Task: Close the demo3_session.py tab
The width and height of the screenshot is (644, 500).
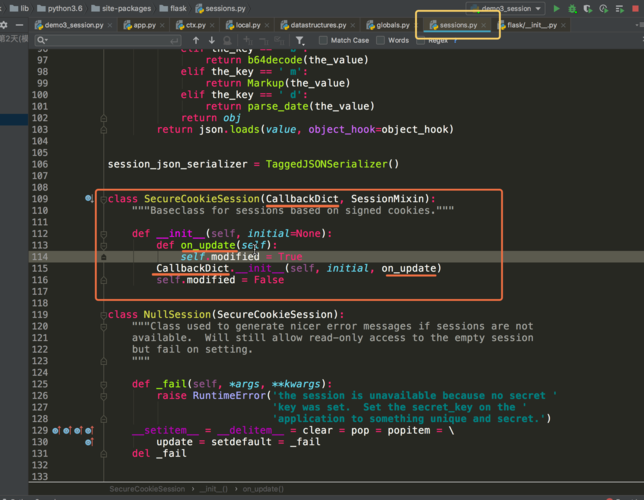Action: pos(110,25)
